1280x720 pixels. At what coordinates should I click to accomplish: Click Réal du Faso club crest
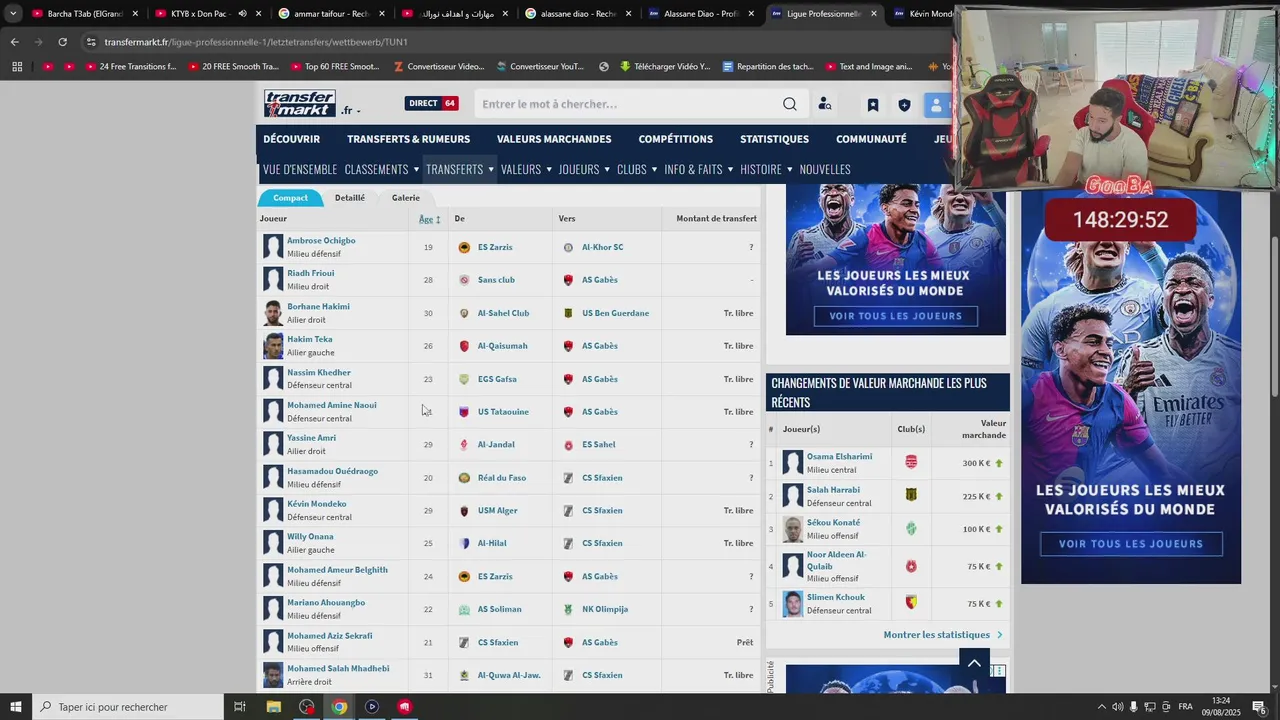464,478
